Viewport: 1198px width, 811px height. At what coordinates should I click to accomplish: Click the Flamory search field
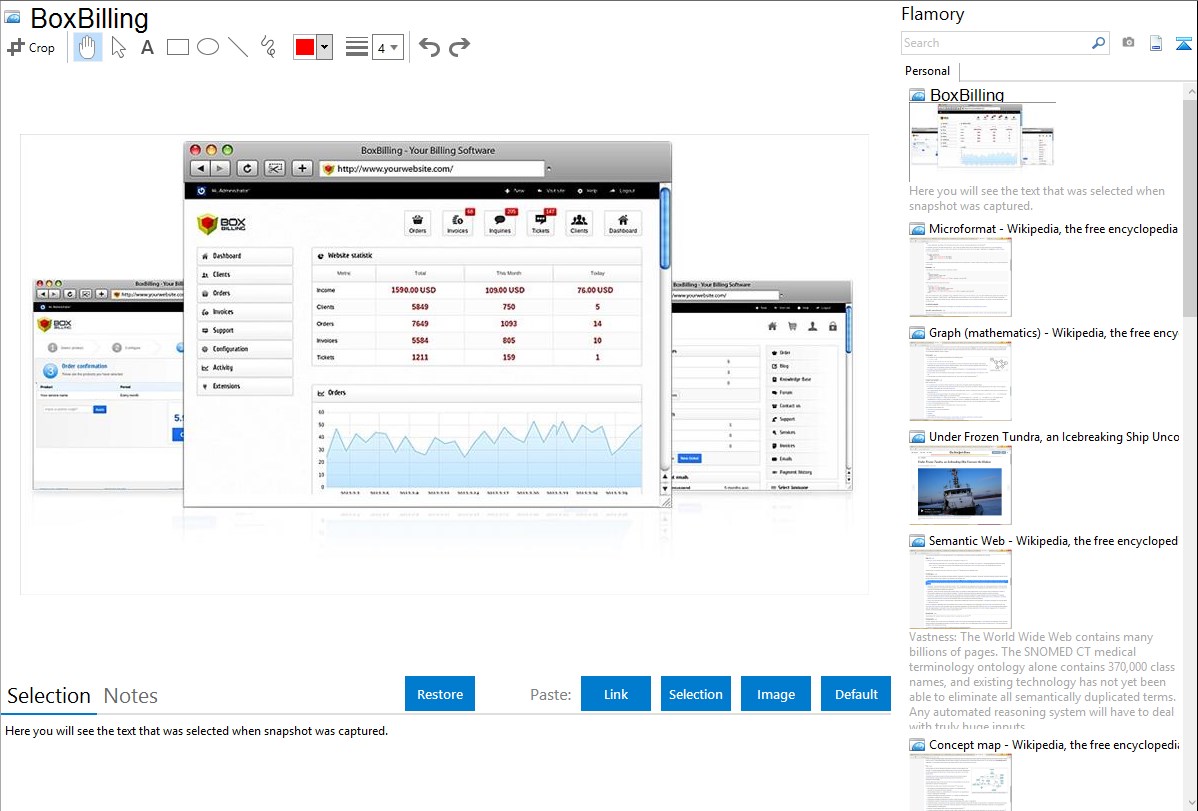[x=996, y=43]
